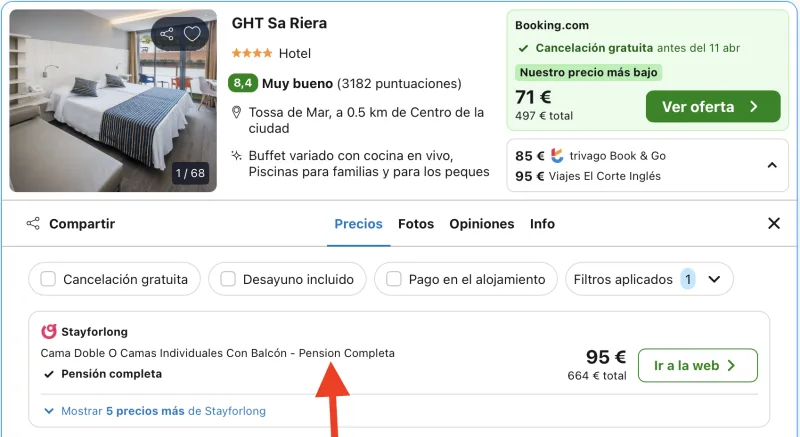Click the Muy bueno (3182 puntuaciones) text
This screenshot has height=437, width=800.
361,83
